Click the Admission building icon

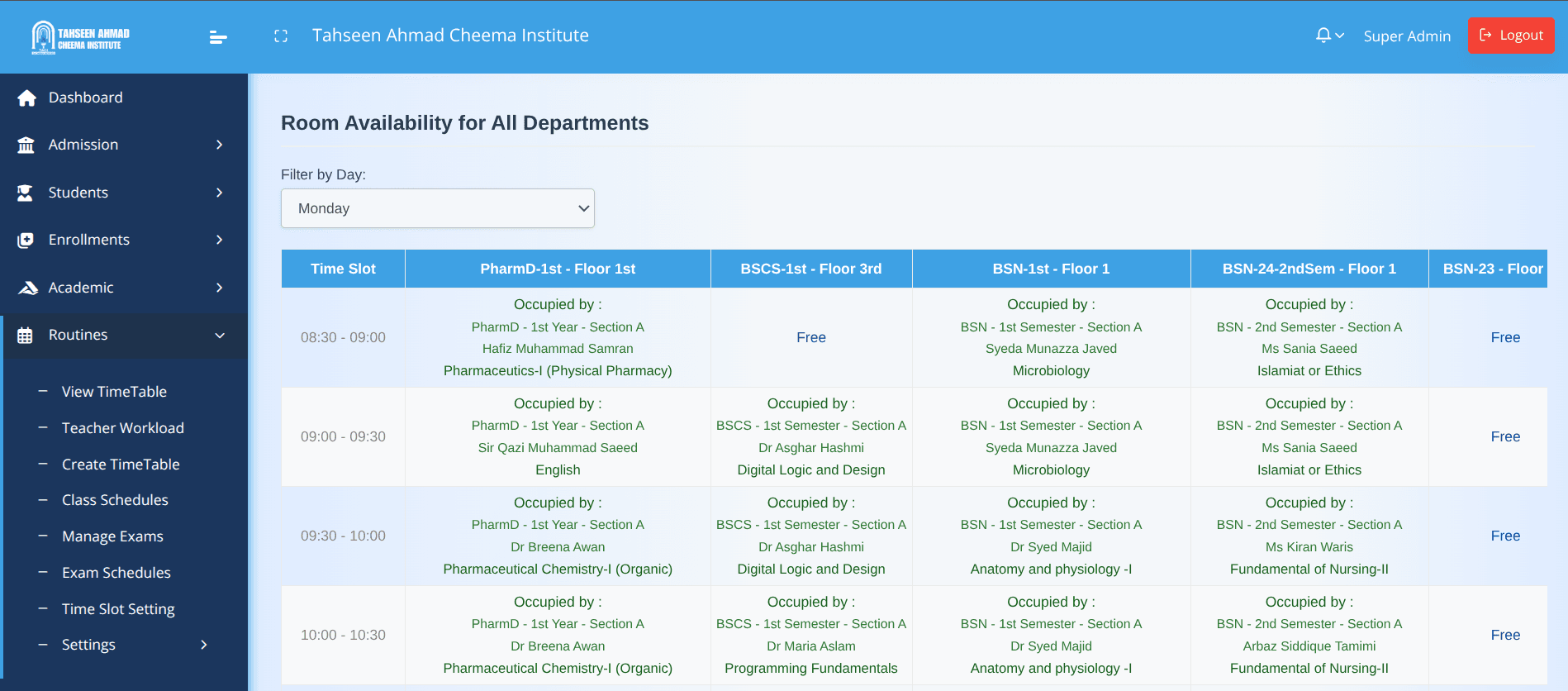(x=26, y=145)
